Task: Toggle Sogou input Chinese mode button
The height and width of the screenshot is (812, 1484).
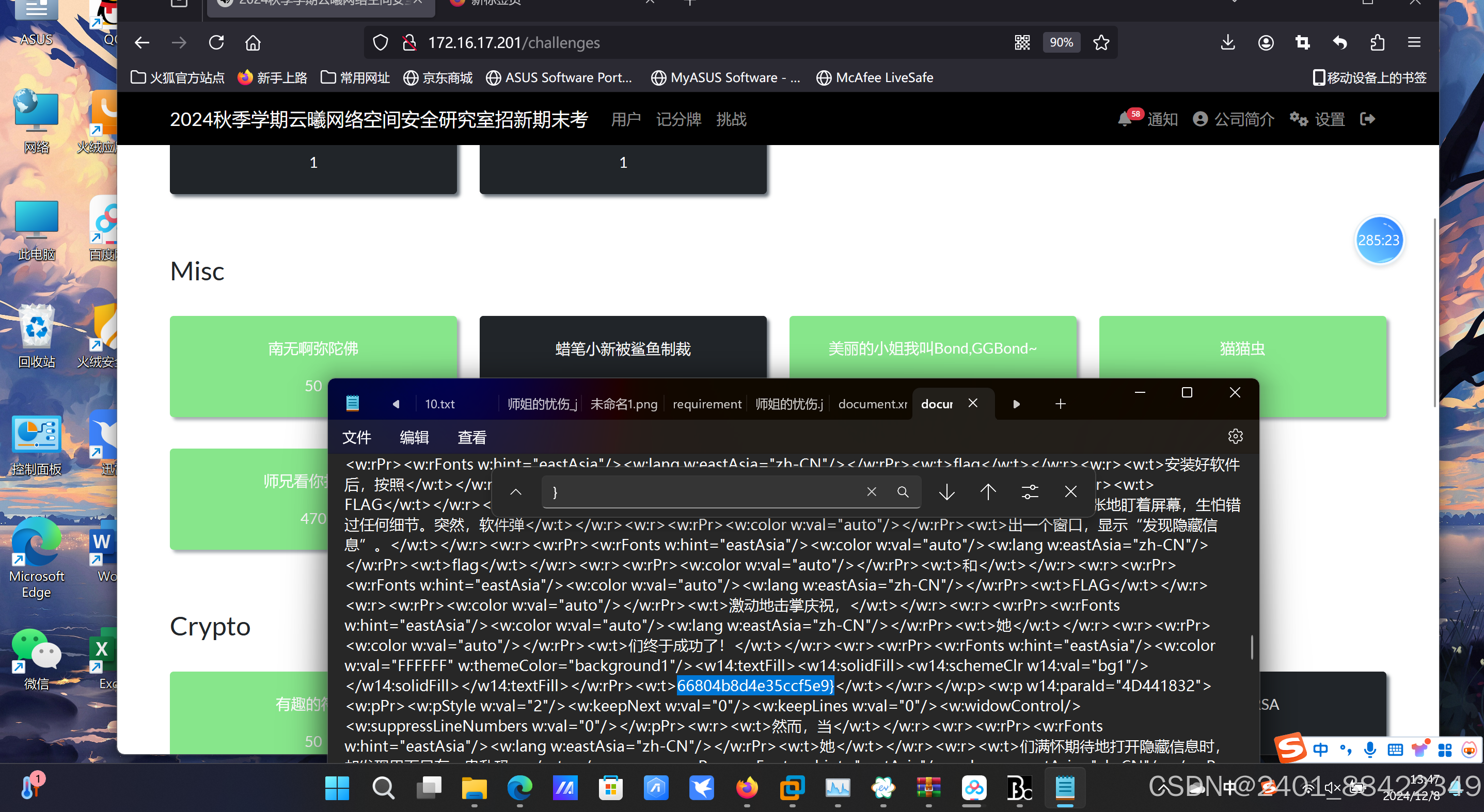Action: point(1320,749)
